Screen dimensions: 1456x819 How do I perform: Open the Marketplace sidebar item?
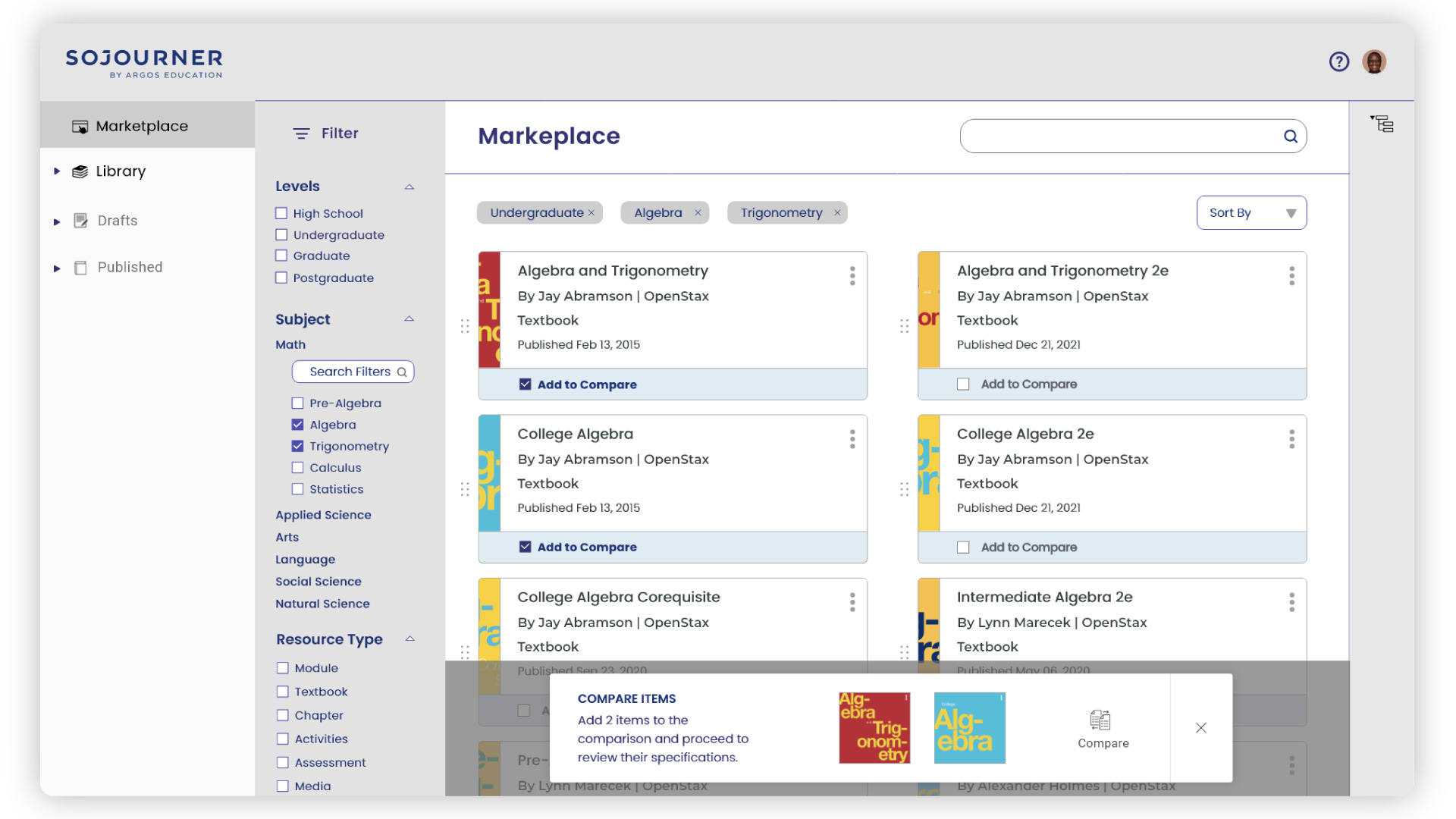(x=147, y=126)
